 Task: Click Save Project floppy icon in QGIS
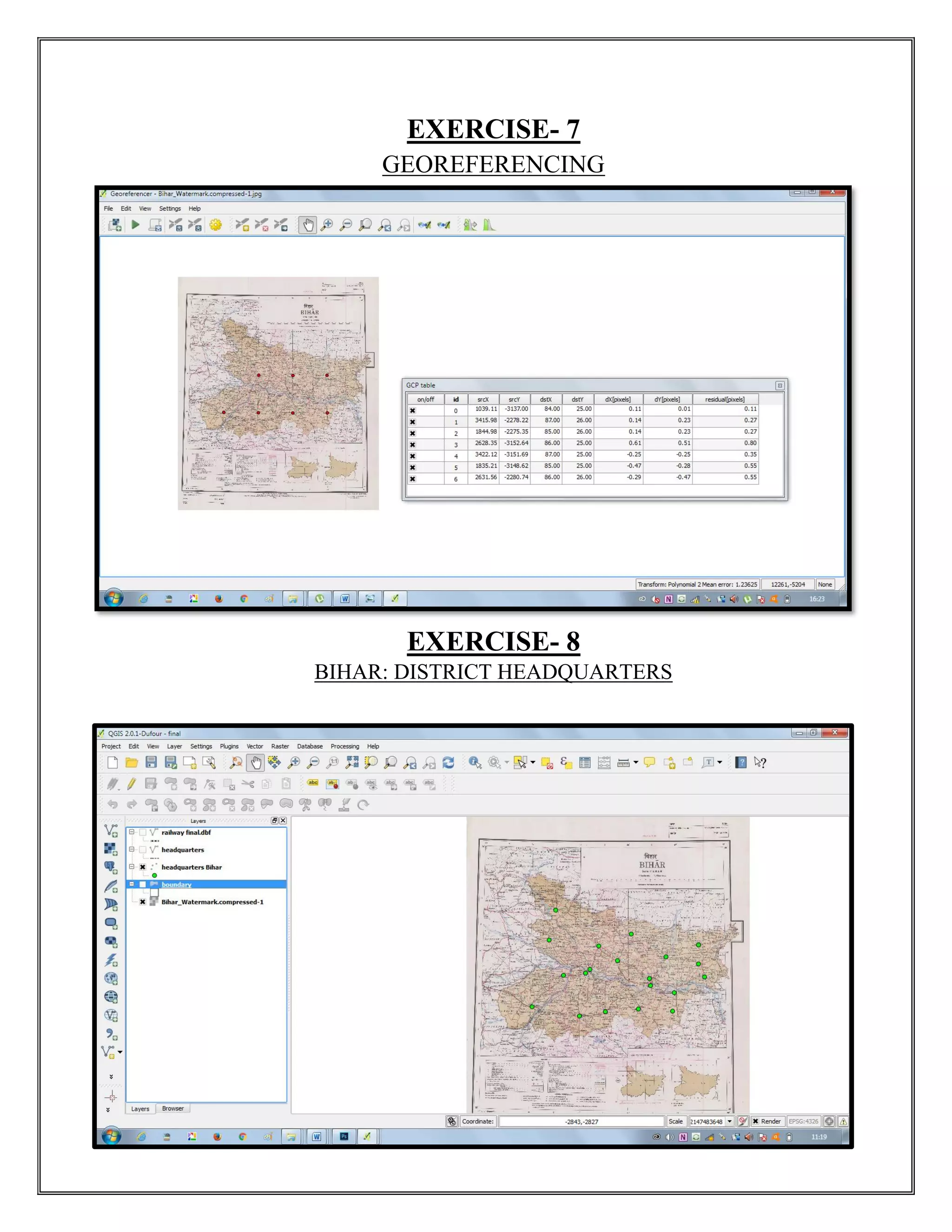pyautogui.click(x=151, y=762)
